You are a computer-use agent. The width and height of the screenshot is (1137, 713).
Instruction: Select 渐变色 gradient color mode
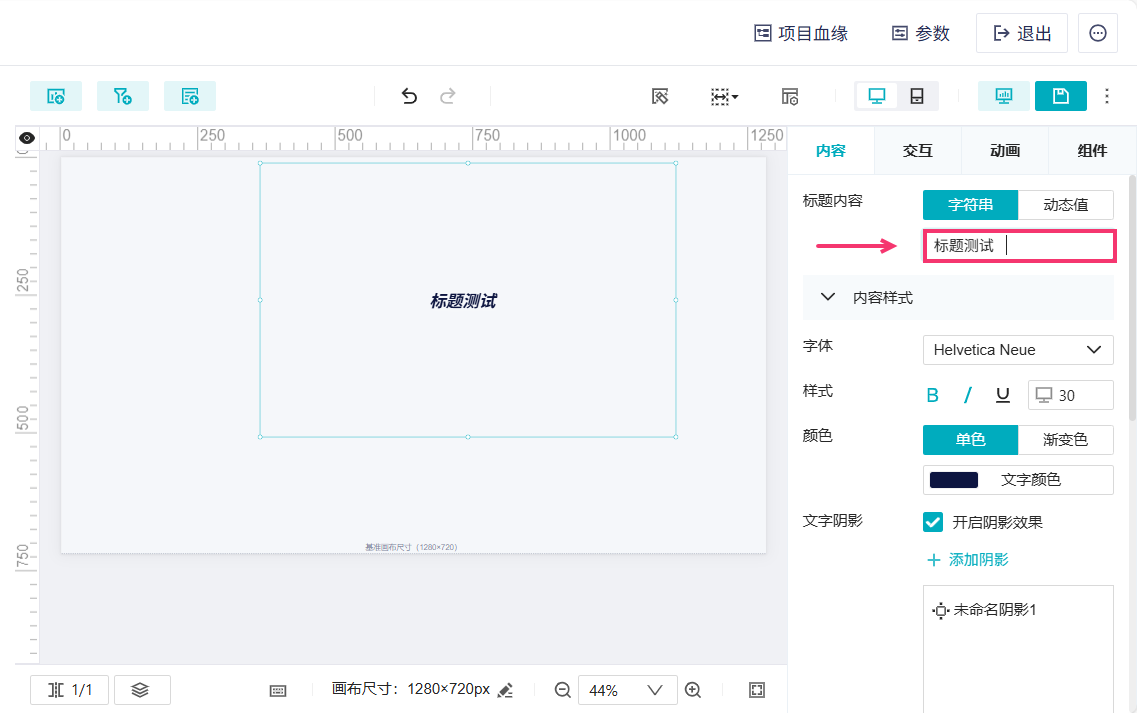pyautogui.click(x=1066, y=440)
